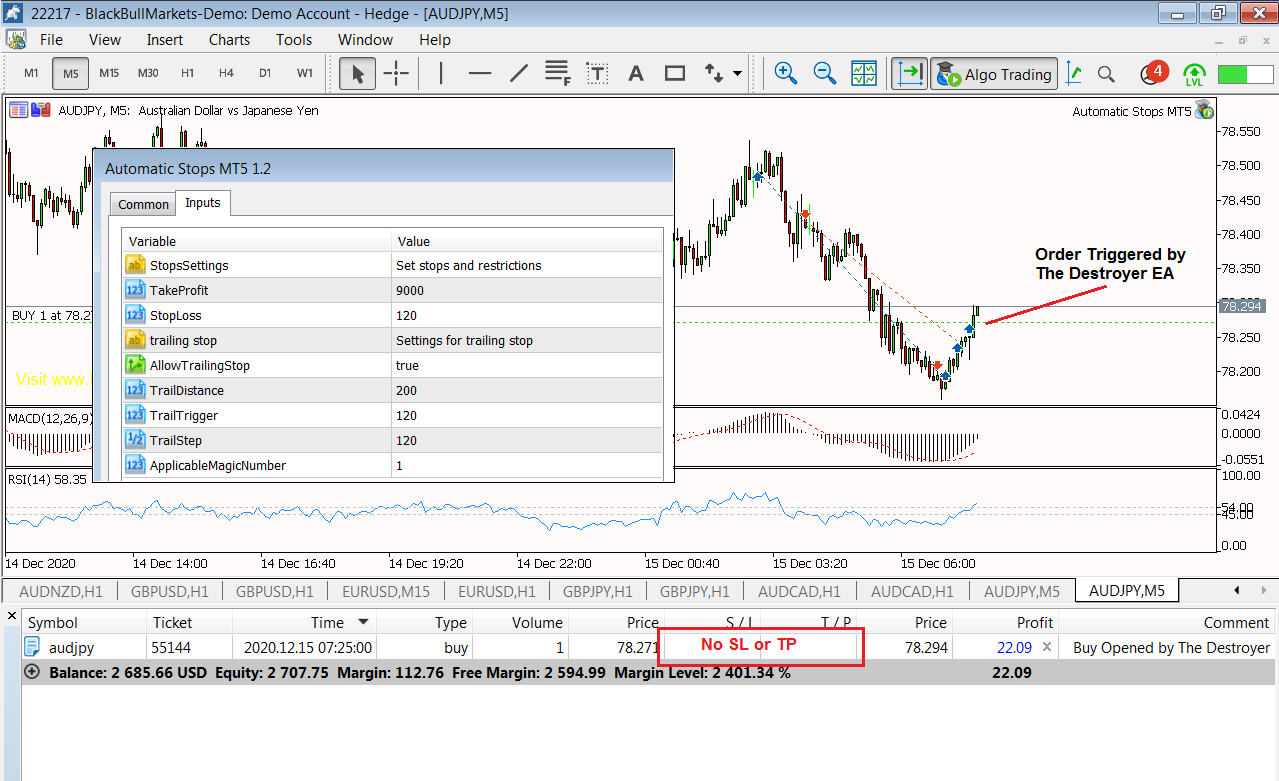Image resolution: width=1279 pixels, height=781 pixels.
Task: Open the arrow objects dropdown arrow
Action: (737, 73)
